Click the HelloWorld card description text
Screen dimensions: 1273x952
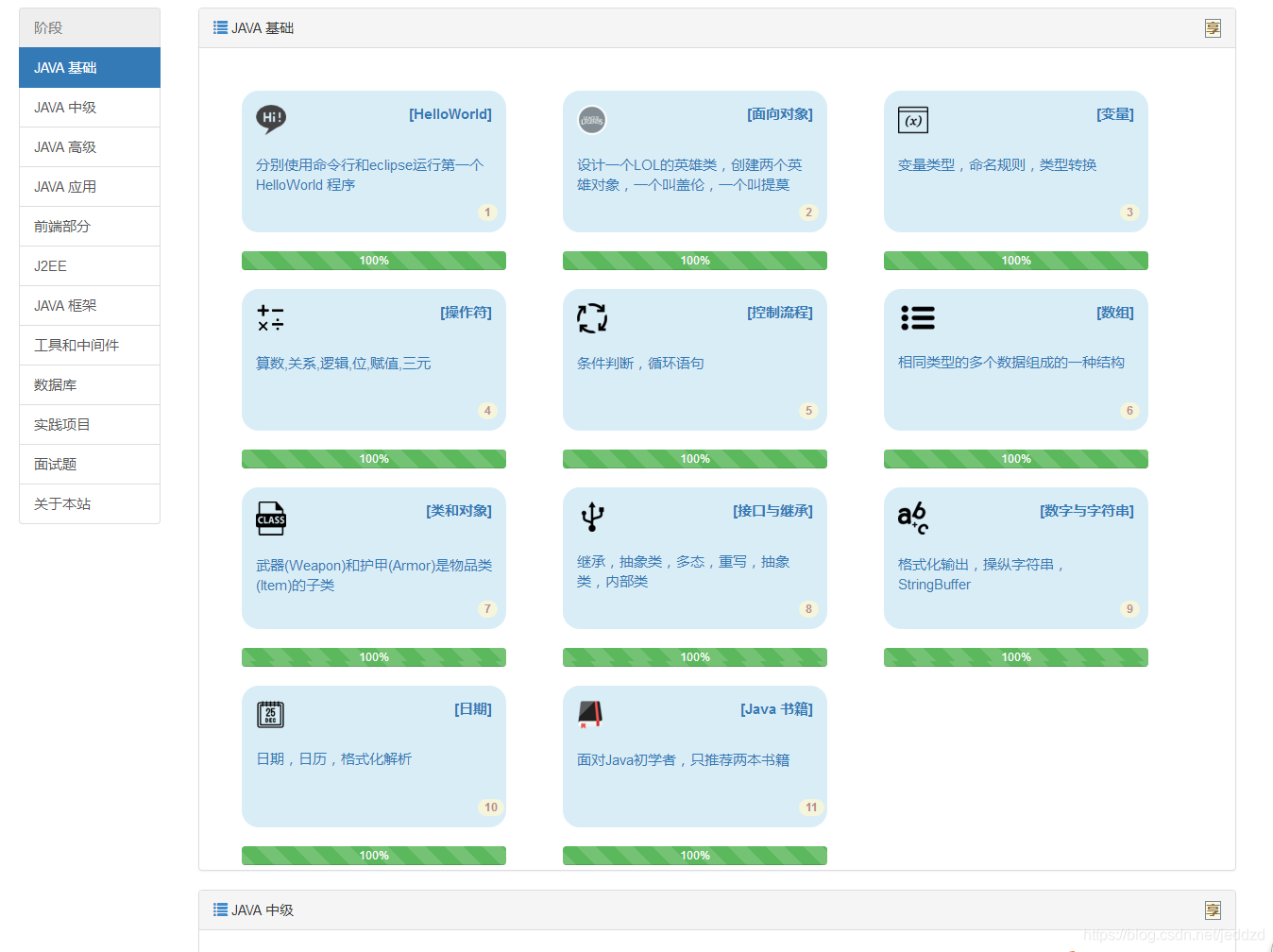point(369,175)
